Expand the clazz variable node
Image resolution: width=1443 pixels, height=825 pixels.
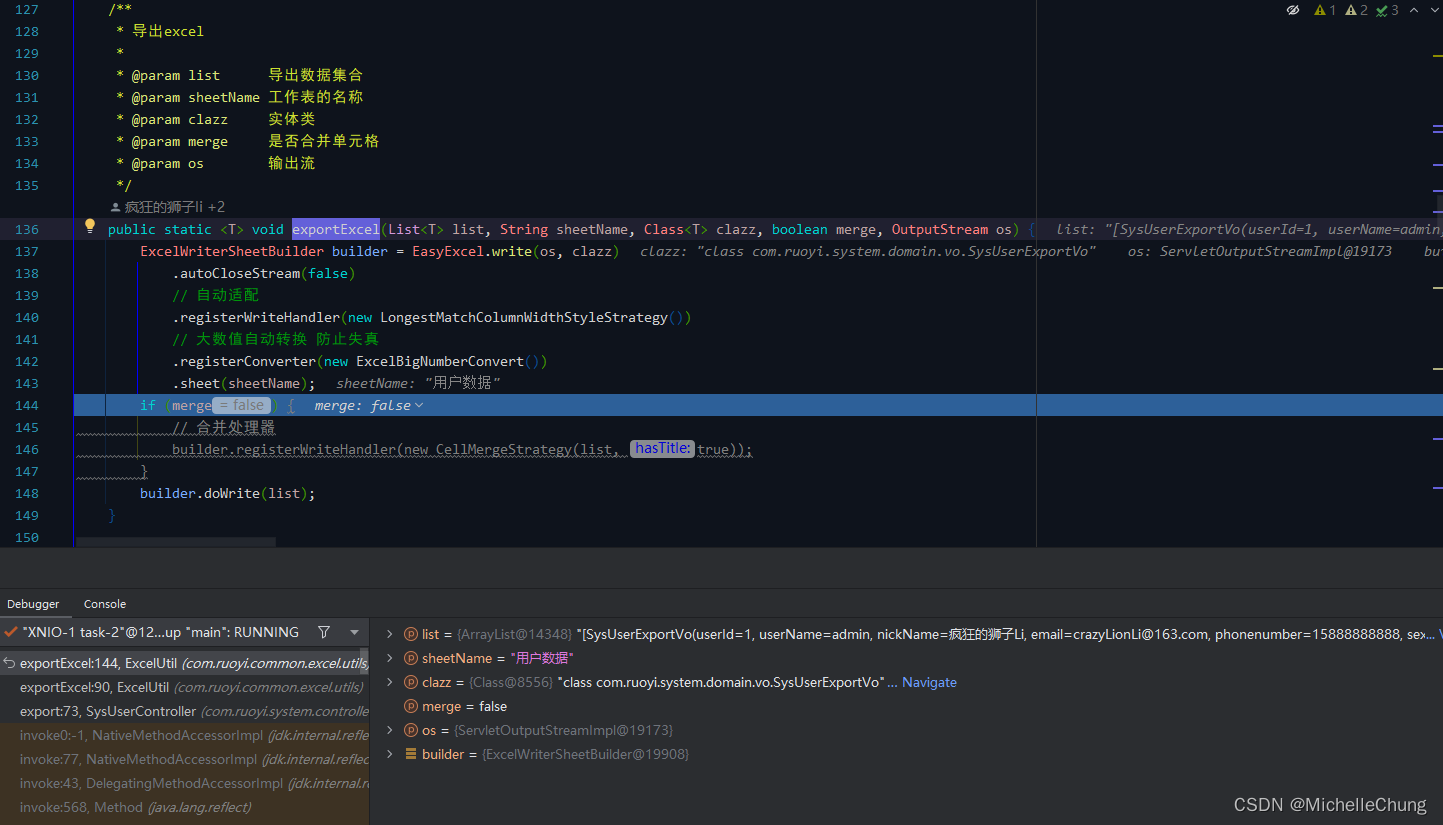pos(389,682)
